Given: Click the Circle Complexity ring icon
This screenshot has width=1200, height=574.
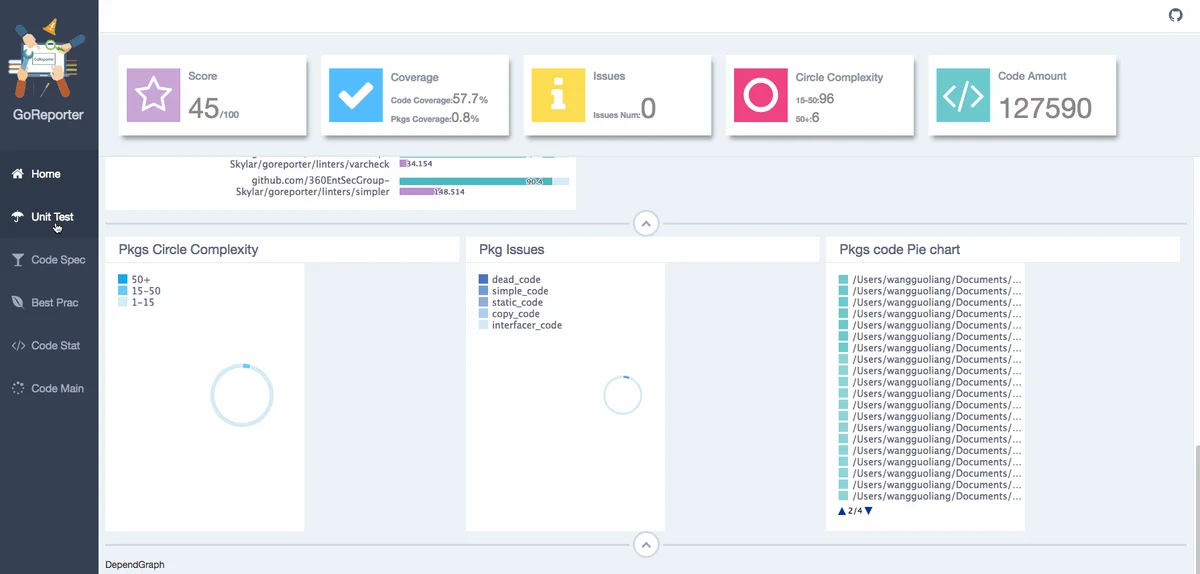Looking at the screenshot, I should tap(761, 95).
